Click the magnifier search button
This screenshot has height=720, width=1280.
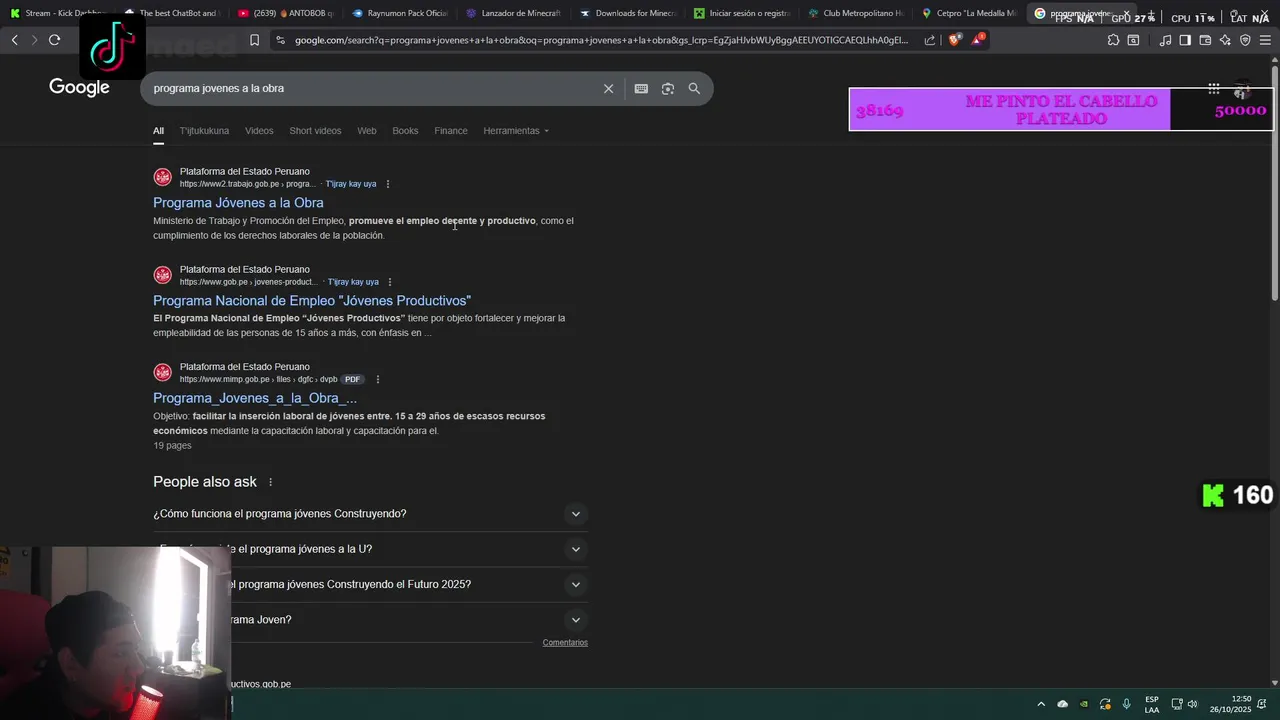(694, 88)
